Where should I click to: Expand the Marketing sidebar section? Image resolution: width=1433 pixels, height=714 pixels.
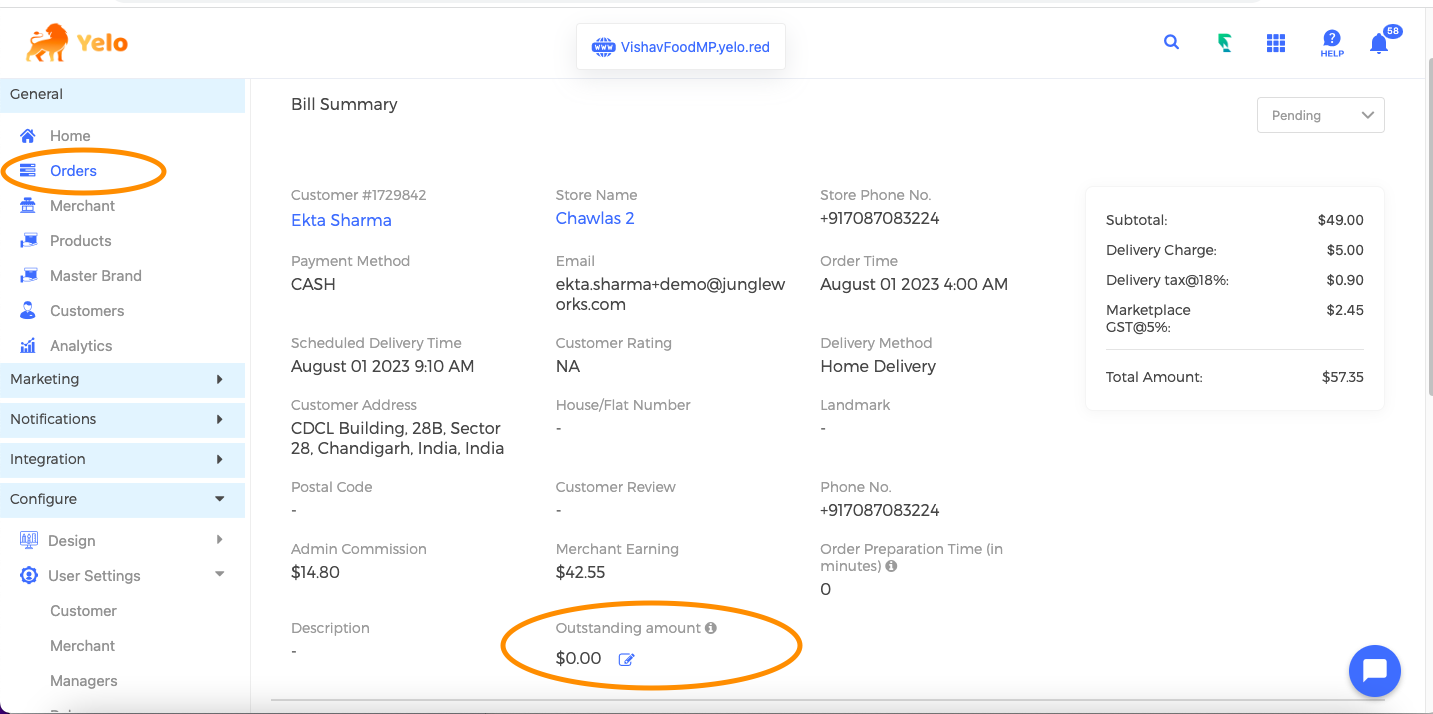122,379
